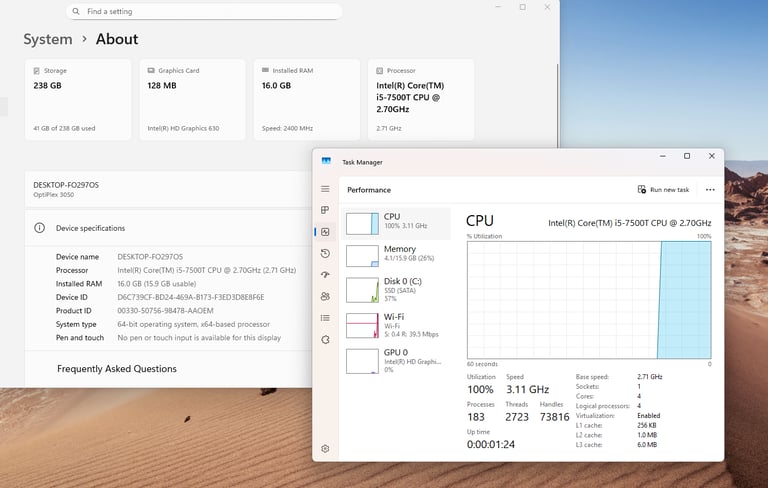768x488 pixels.
Task: Click the Memory mini graph thumbnail
Action: [x=362, y=256]
